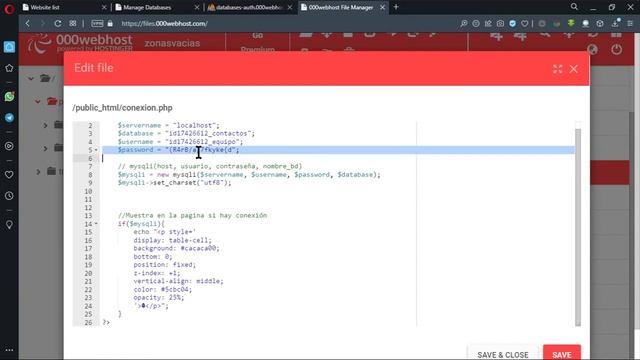Screen dimensions: 640x360
Task: Click the opacity: 25% line
Action: (x=158, y=298)
